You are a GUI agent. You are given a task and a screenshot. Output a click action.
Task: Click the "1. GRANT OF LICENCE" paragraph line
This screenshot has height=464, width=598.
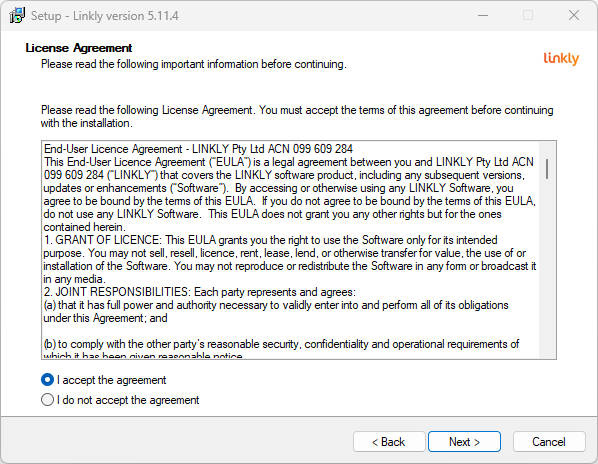[270, 240]
